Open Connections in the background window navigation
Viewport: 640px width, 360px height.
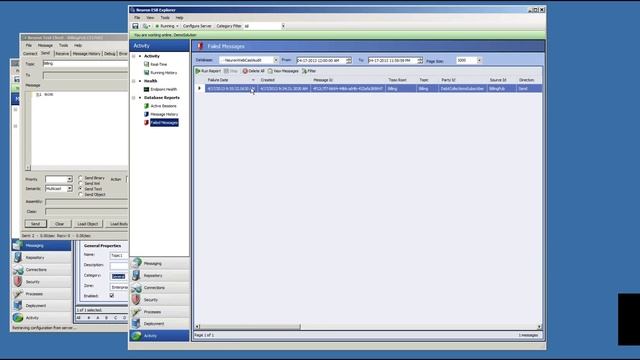click(41, 269)
